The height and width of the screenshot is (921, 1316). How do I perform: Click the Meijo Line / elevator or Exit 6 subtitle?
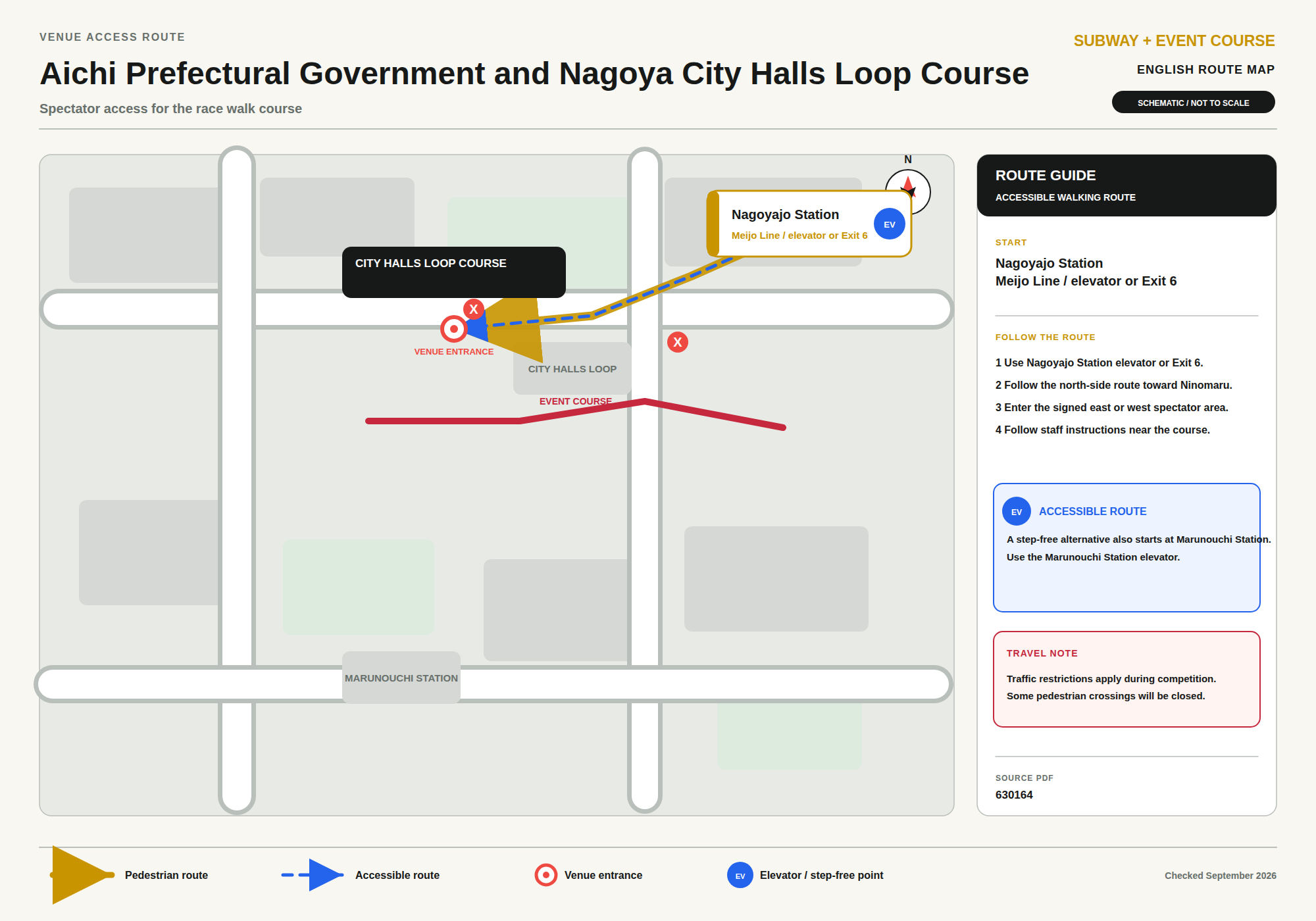click(x=799, y=236)
